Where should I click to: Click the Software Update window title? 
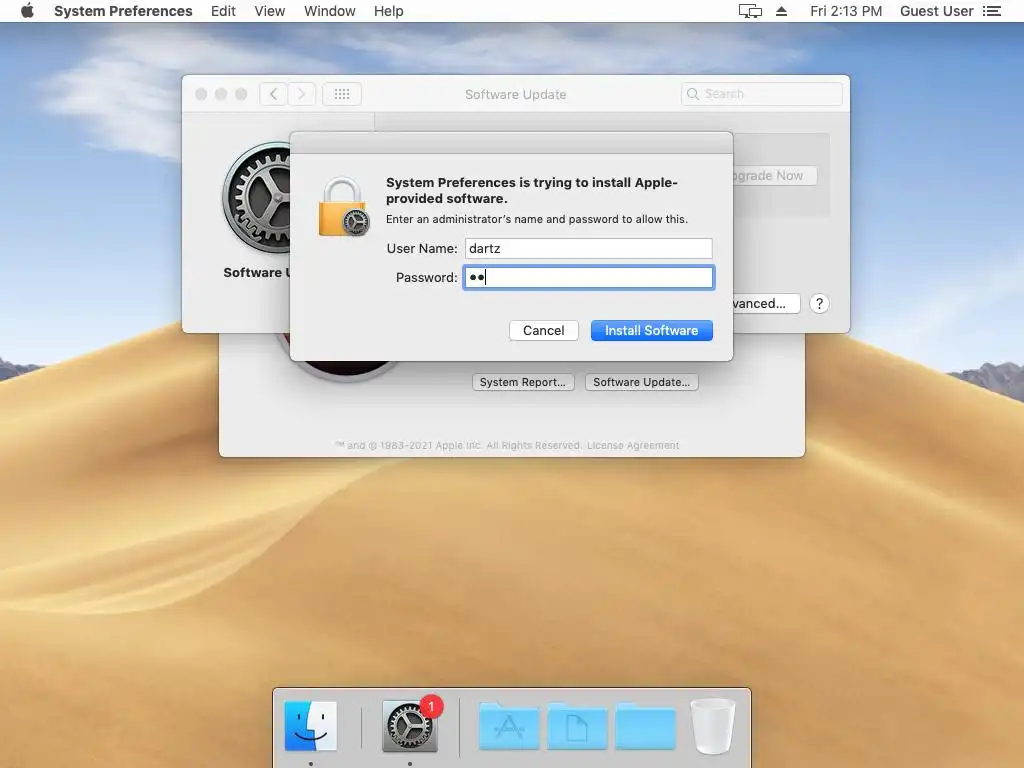[515, 94]
